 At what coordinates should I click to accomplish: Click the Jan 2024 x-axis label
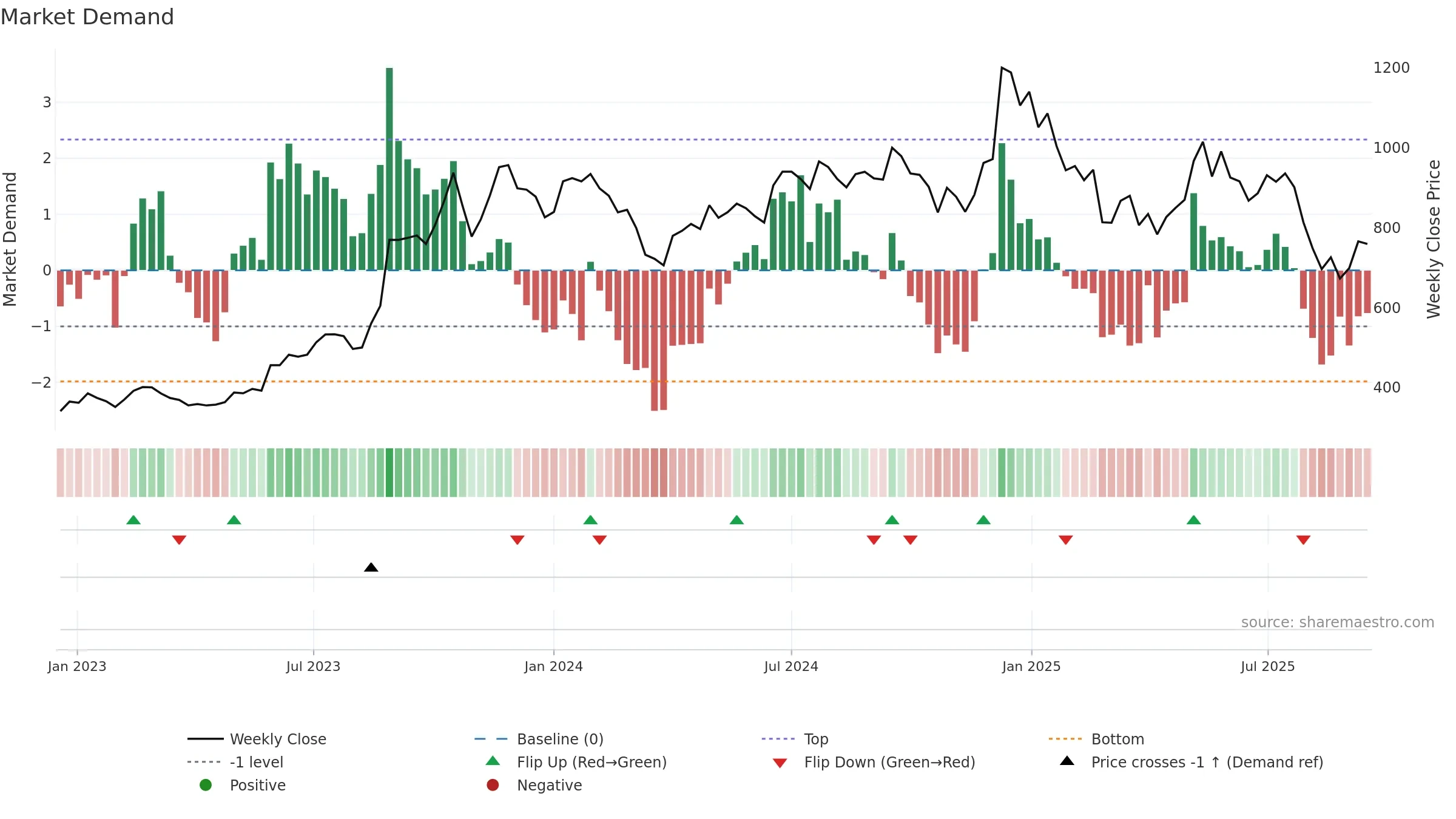(x=553, y=666)
